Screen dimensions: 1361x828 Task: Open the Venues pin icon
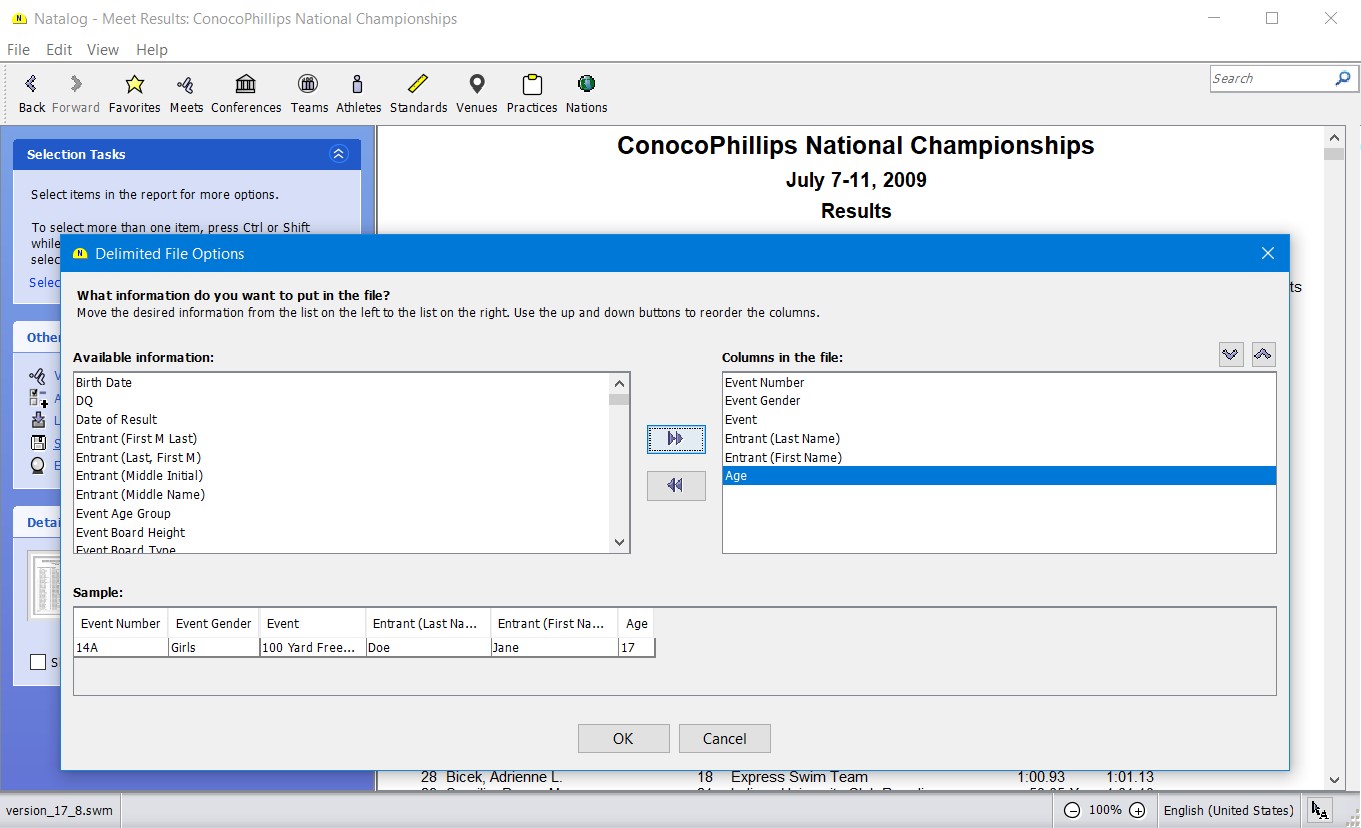pyautogui.click(x=477, y=85)
